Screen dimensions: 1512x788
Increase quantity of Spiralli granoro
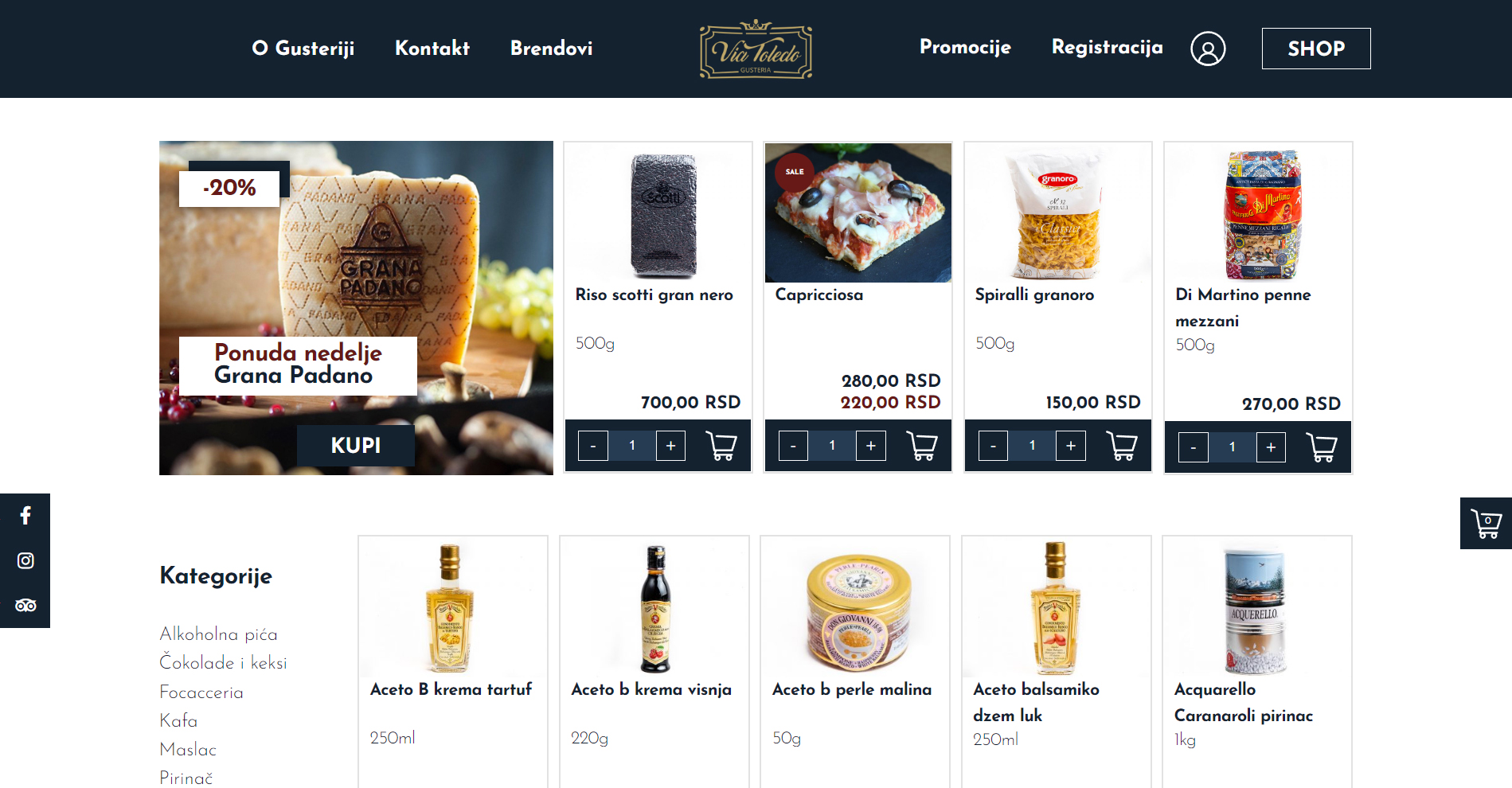(1071, 446)
